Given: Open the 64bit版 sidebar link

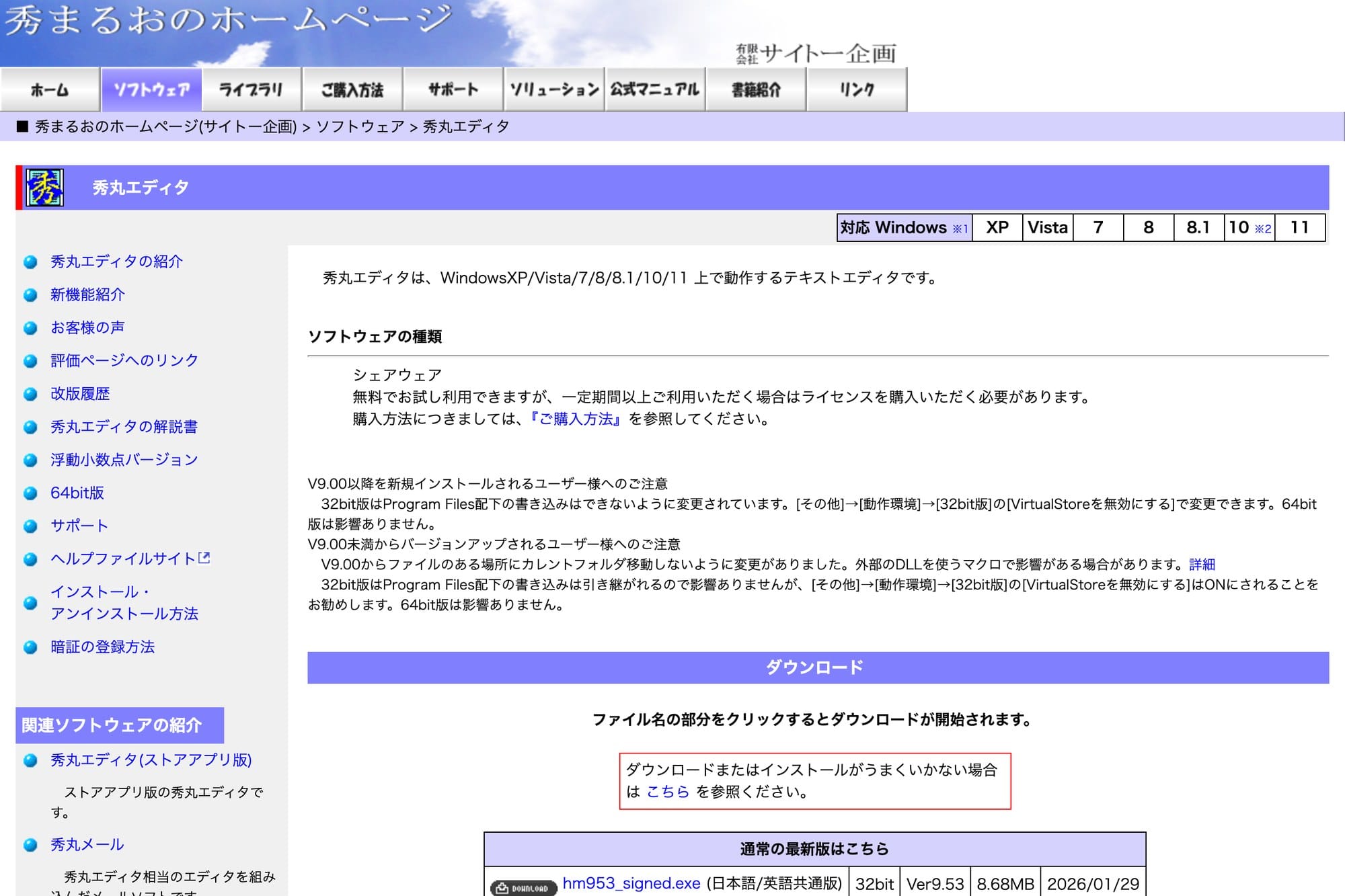Looking at the screenshot, I should click(x=77, y=493).
